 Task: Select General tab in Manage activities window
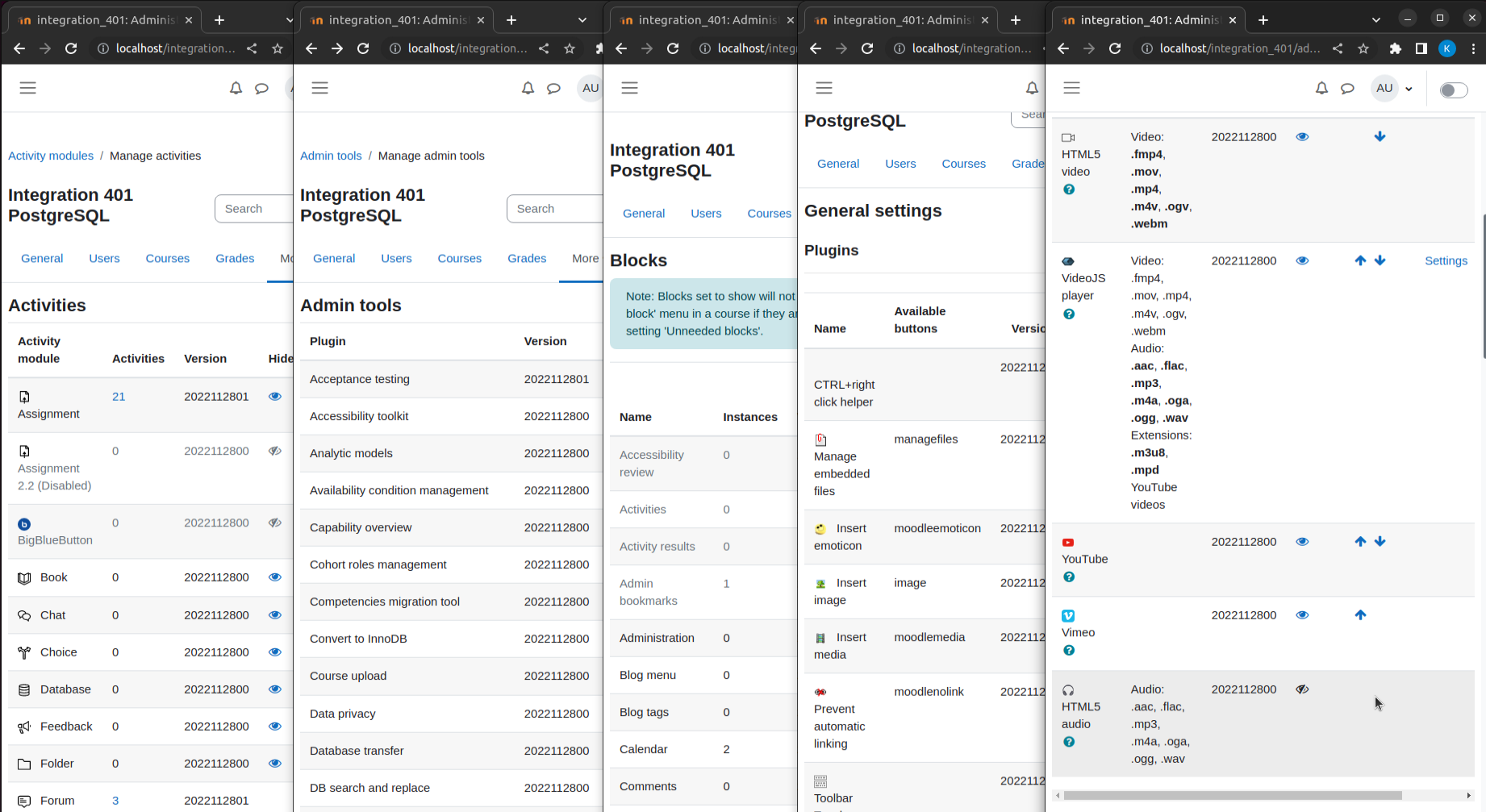click(x=42, y=258)
